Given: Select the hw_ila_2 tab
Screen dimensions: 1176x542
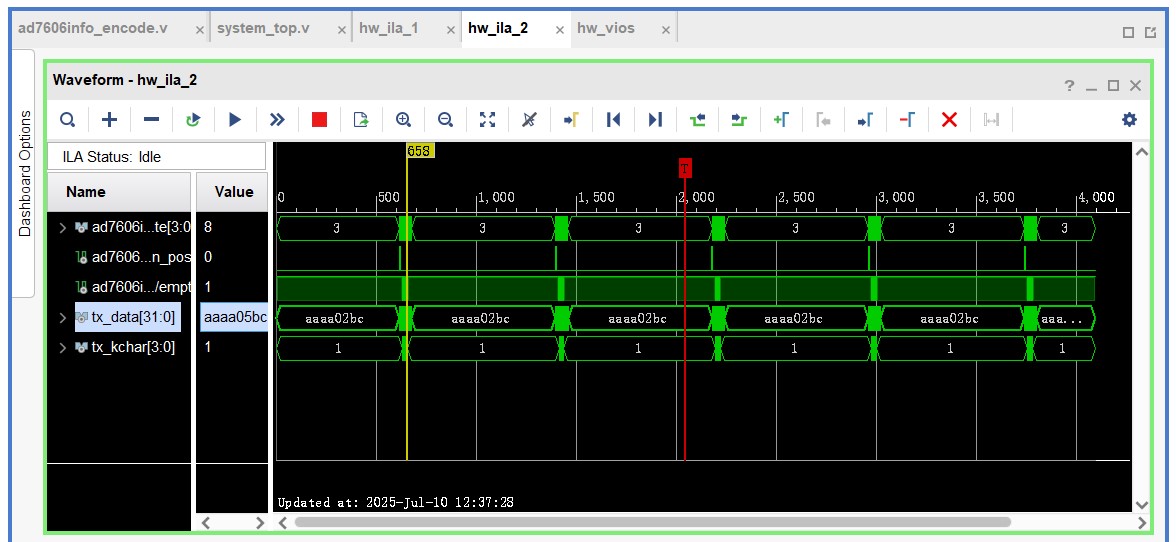Looking at the screenshot, I should coord(498,28).
